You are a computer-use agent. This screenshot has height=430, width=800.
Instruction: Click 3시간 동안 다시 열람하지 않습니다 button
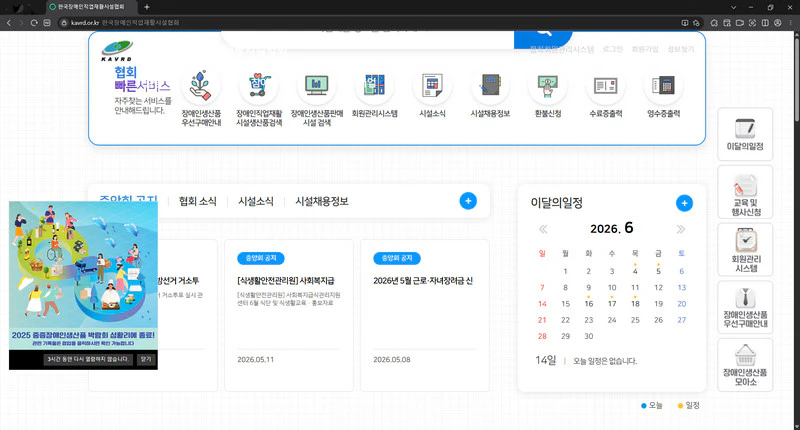[88, 359]
